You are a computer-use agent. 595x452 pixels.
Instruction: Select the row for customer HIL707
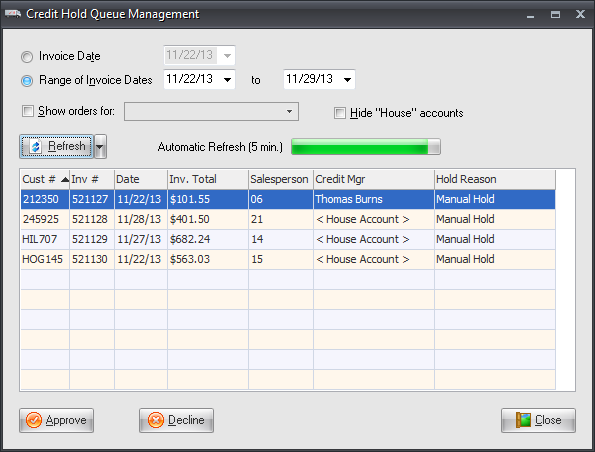tap(288, 239)
